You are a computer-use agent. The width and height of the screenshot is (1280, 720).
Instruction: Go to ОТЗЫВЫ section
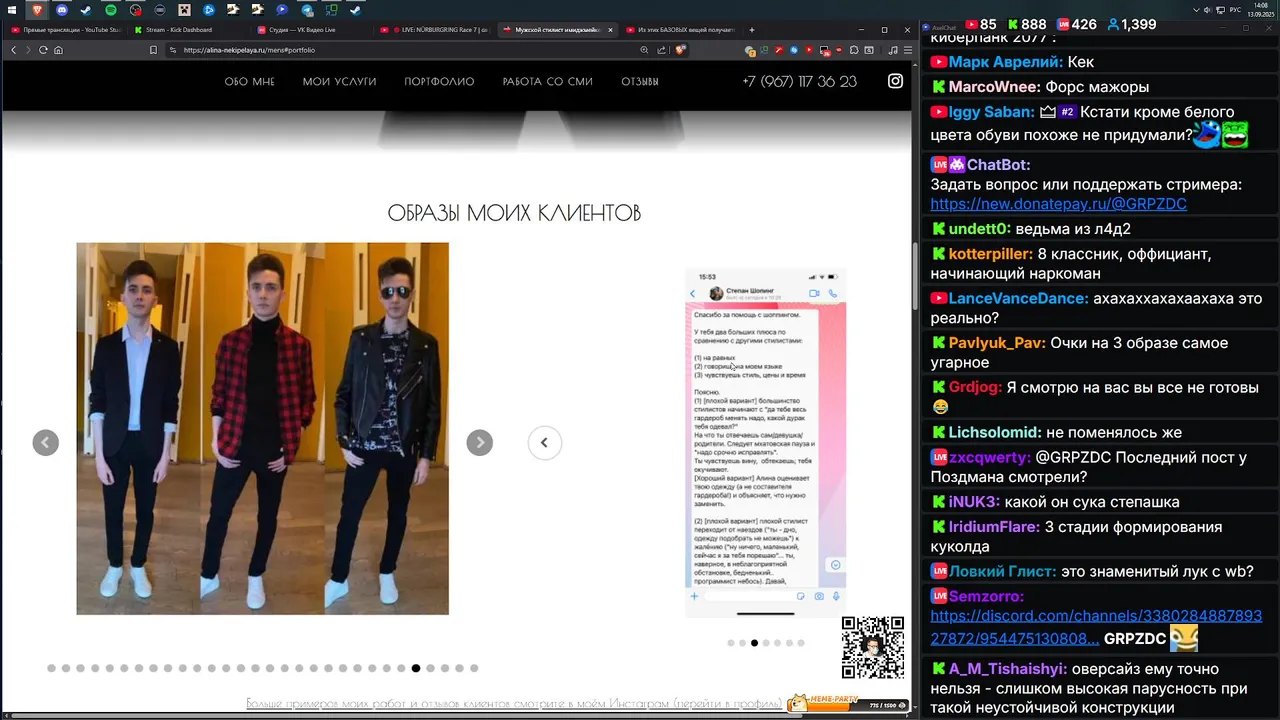(x=640, y=82)
